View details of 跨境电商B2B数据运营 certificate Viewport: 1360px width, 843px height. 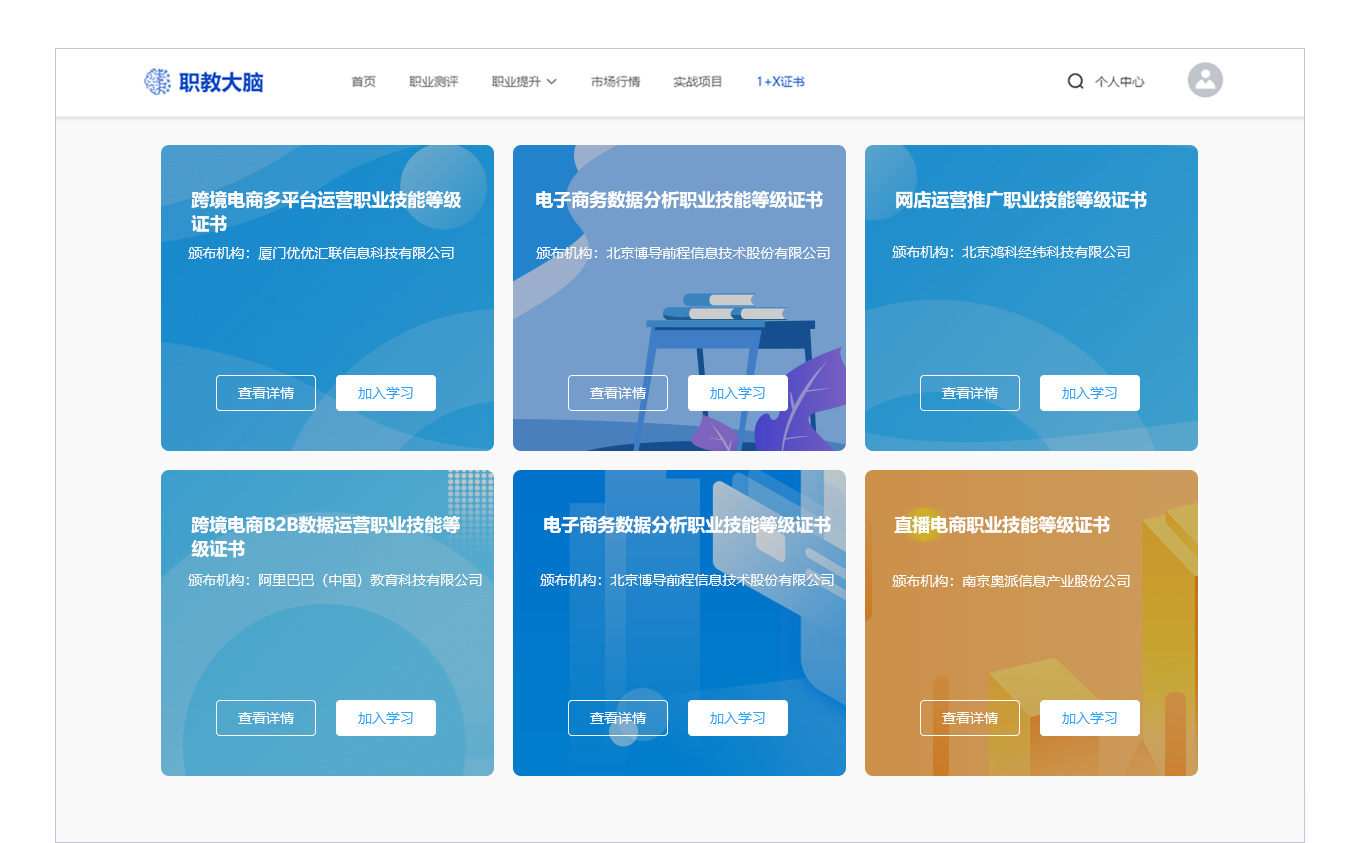(x=266, y=718)
